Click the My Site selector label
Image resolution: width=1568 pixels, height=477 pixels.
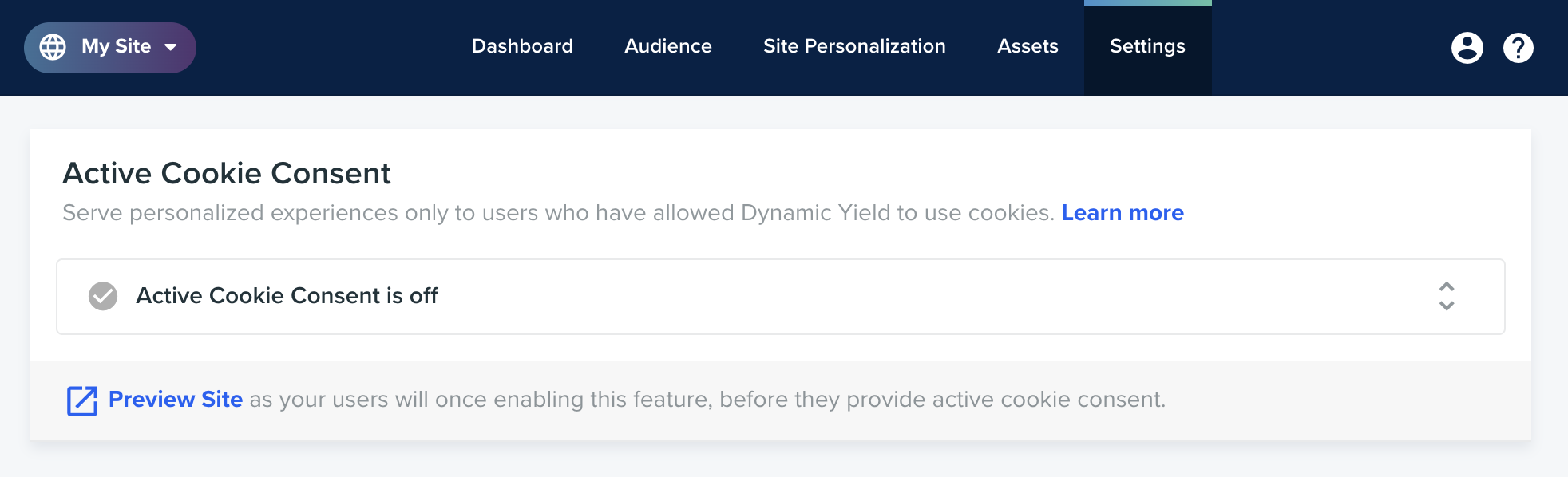(x=116, y=46)
